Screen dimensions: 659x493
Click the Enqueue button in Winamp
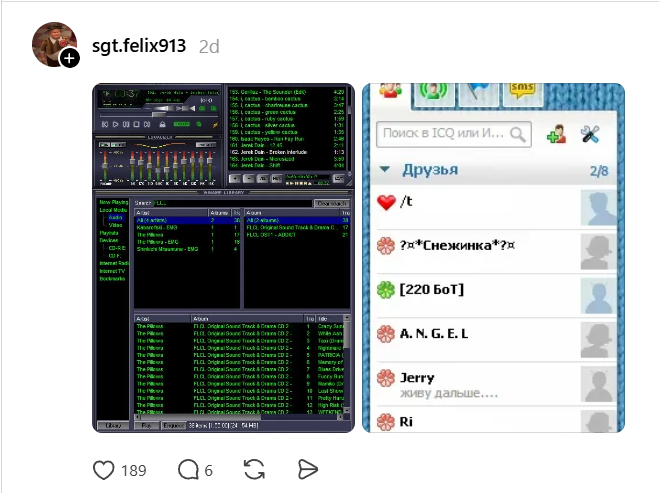click(x=174, y=426)
